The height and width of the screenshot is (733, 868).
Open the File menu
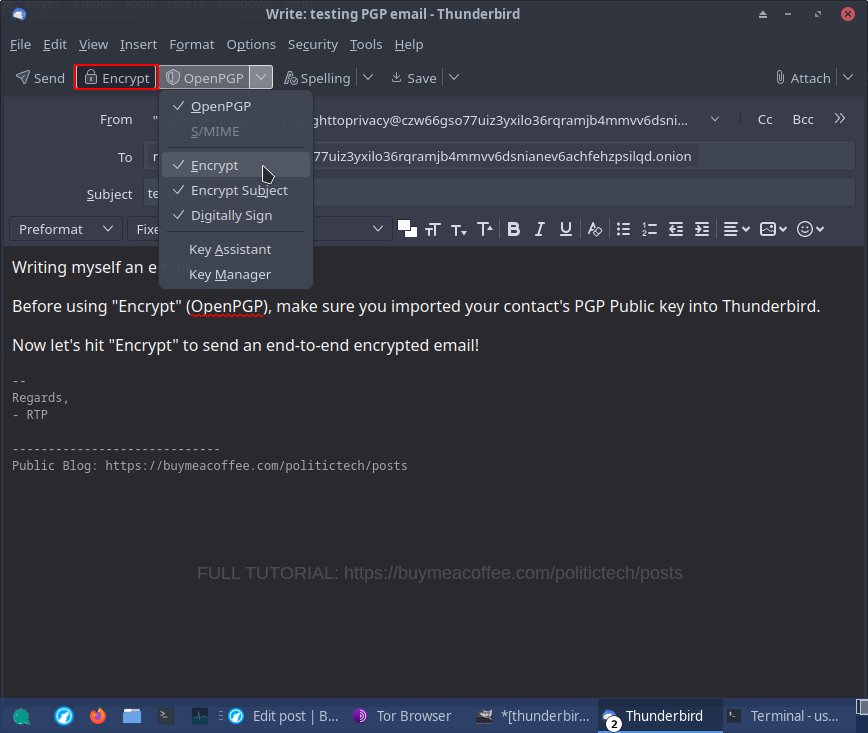point(20,44)
